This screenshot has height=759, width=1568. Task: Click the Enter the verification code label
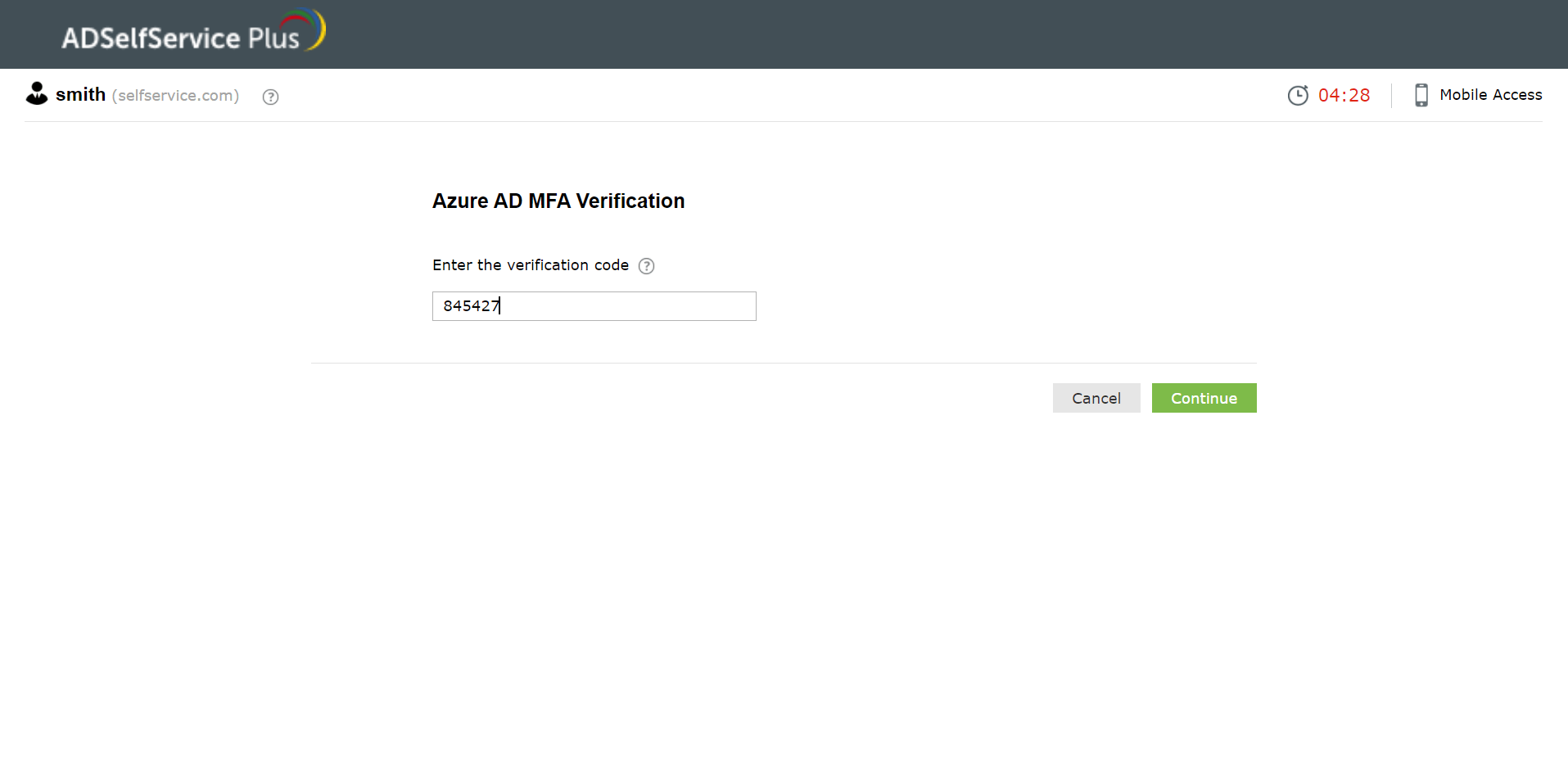click(x=531, y=265)
